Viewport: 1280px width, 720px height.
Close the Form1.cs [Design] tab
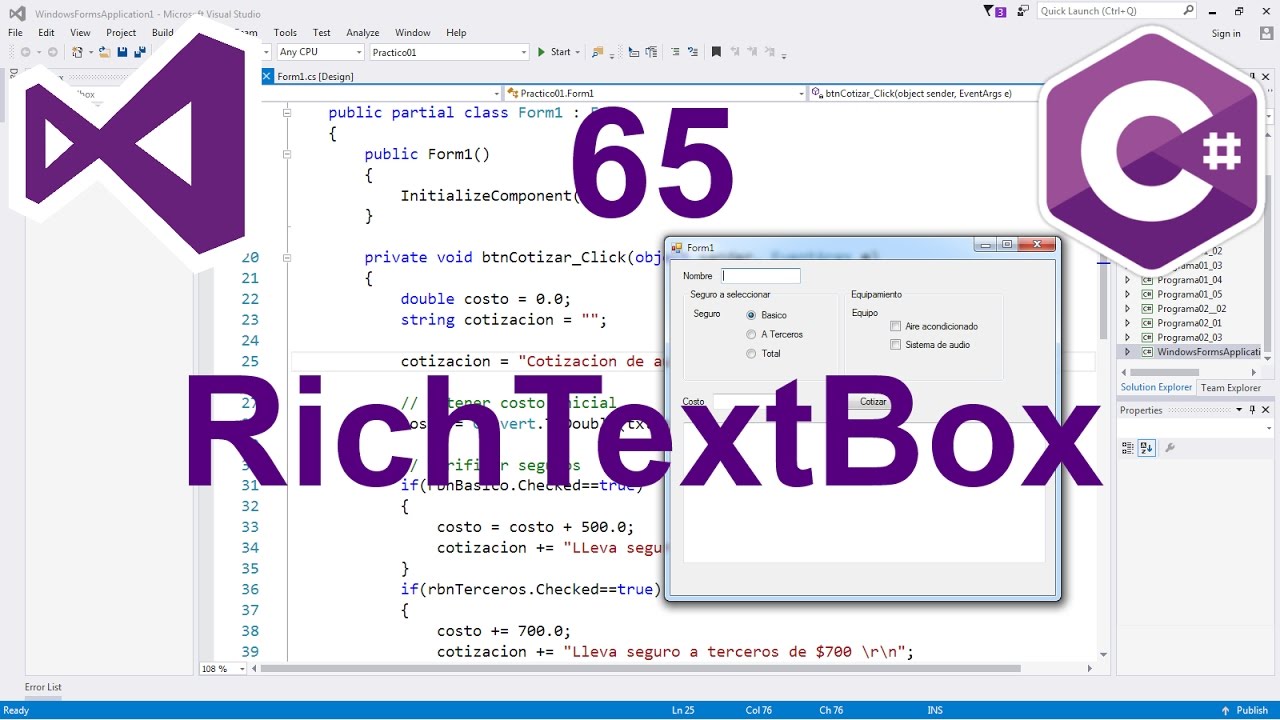[x=267, y=76]
